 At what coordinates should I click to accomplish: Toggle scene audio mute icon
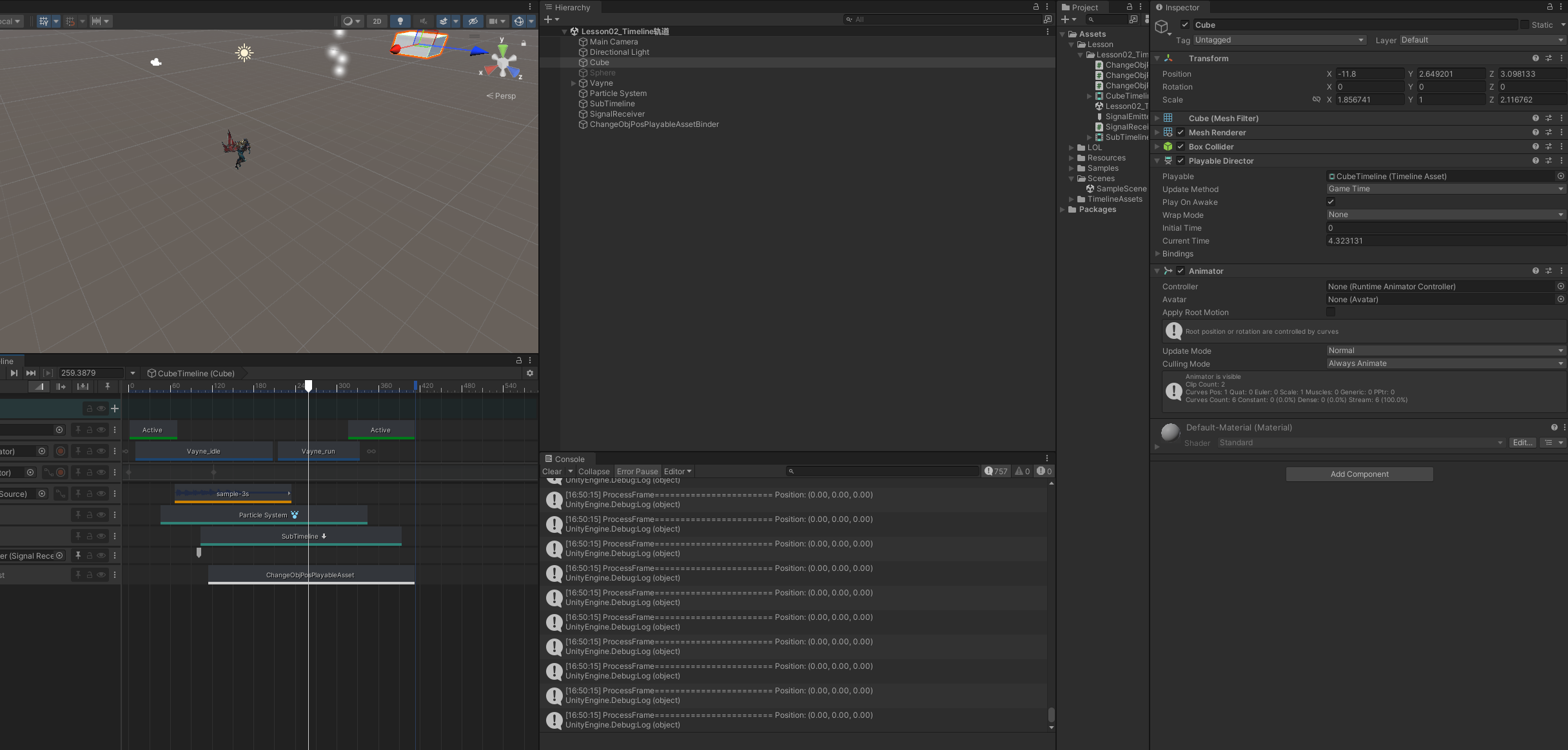coord(424,21)
